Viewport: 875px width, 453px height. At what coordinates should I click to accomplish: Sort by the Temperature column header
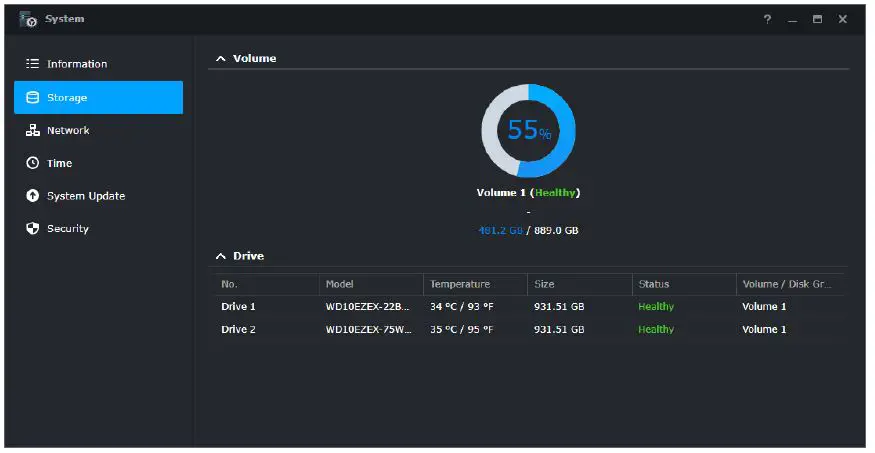coord(460,284)
